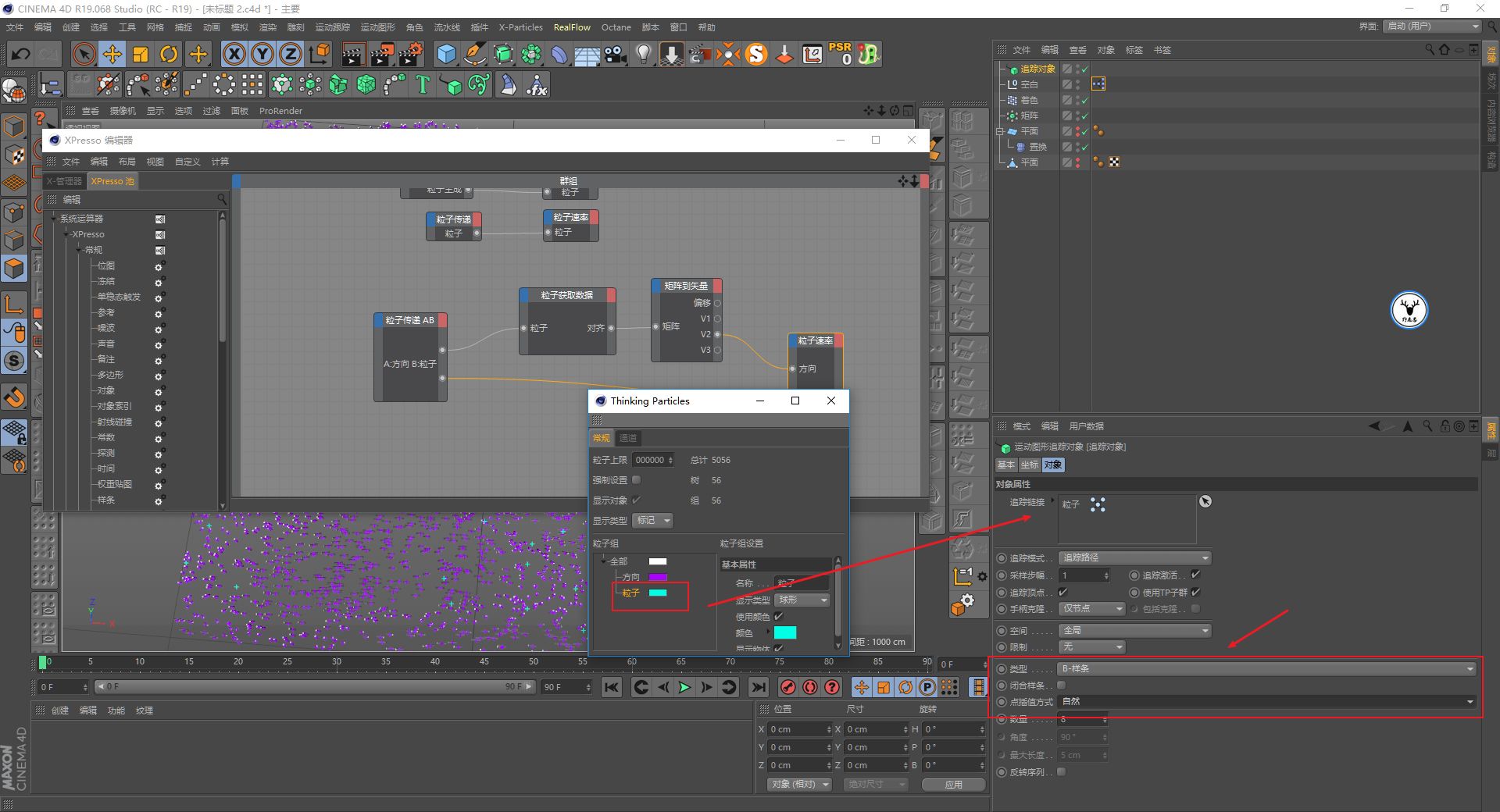Lock the Y axis icon
The height and width of the screenshot is (812, 1500).
[x=262, y=54]
